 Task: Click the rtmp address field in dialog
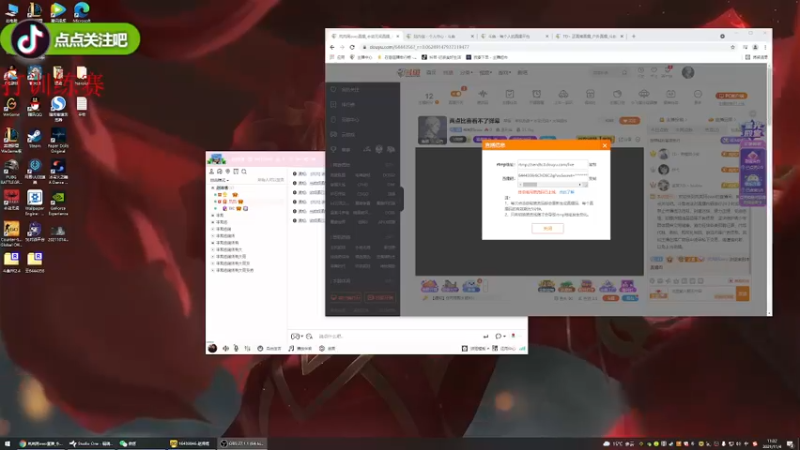tap(553, 165)
